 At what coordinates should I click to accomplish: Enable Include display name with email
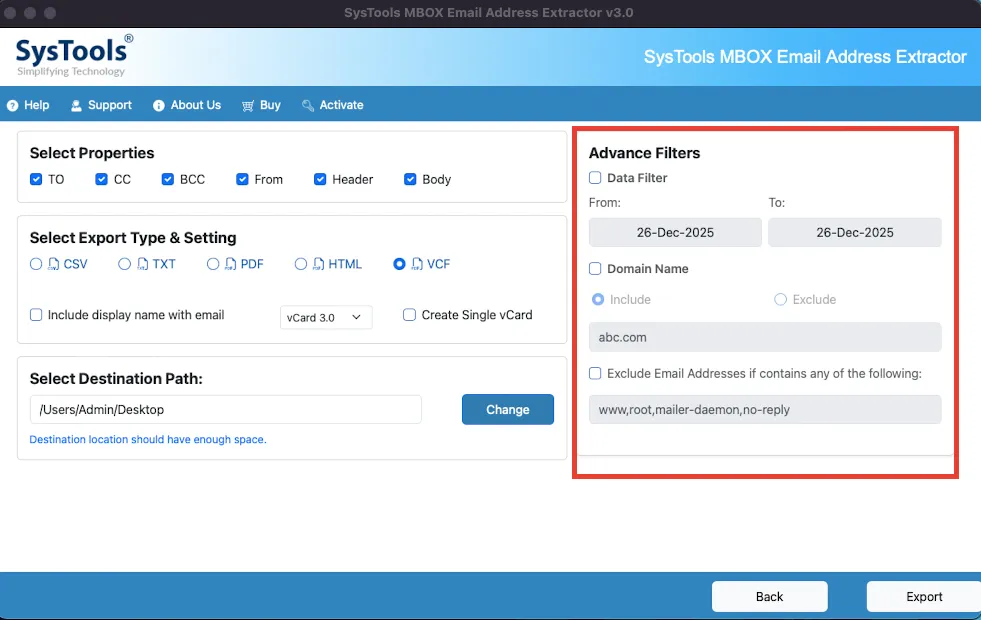point(36,315)
